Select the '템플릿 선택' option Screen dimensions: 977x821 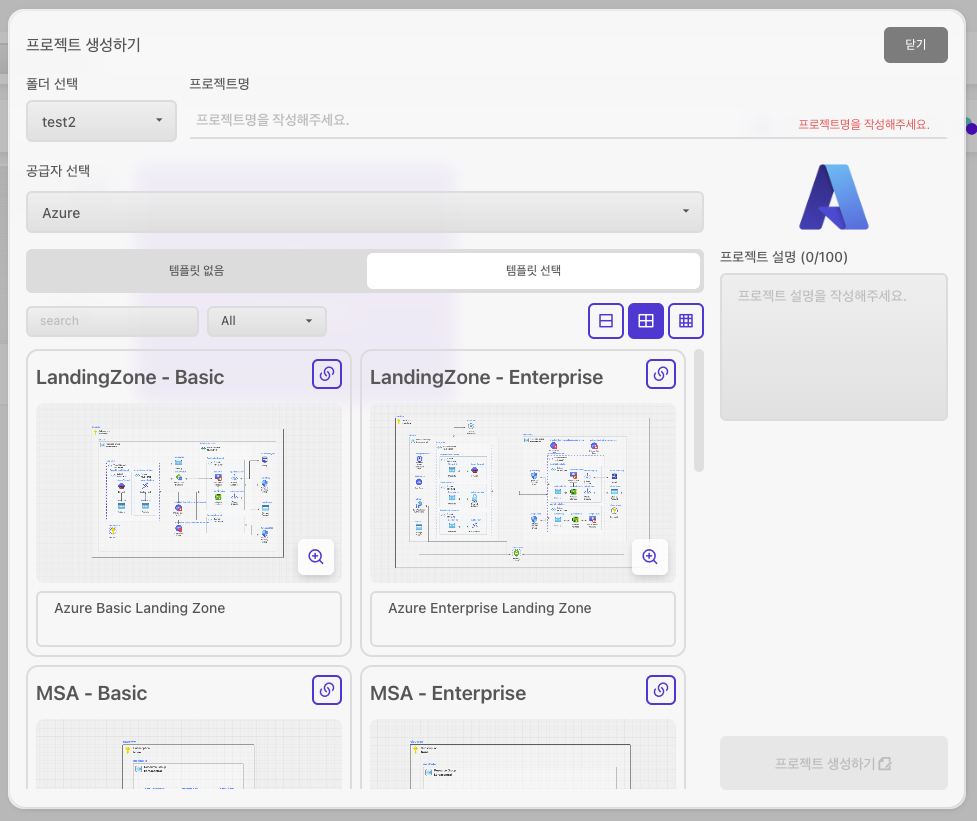point(533,271)
